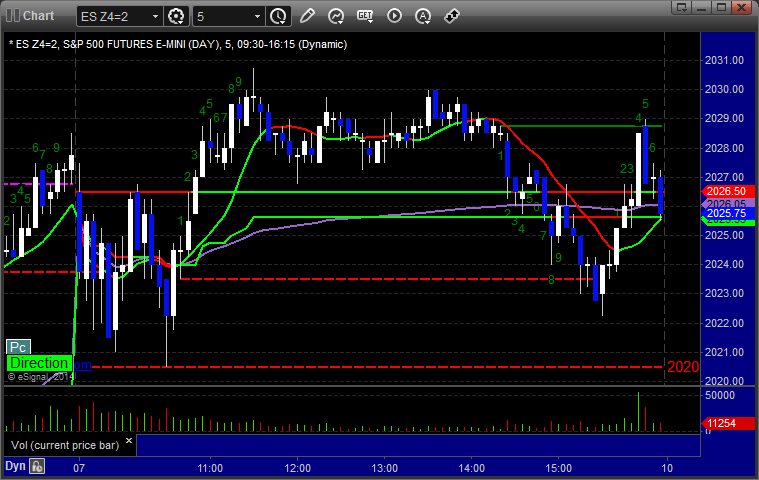Click the Pc button on chart
Viewport: 759px width, 480px height.
18,347
